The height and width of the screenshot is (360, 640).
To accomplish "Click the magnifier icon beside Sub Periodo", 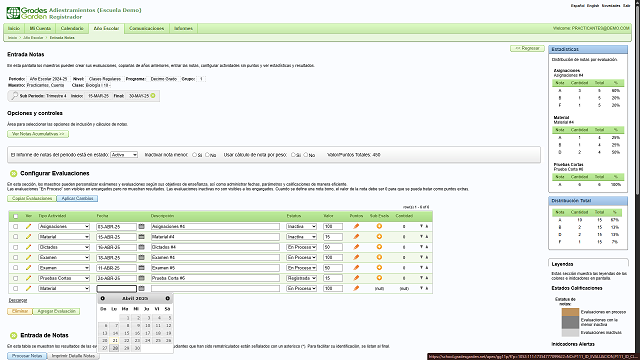I will point(14,96).
